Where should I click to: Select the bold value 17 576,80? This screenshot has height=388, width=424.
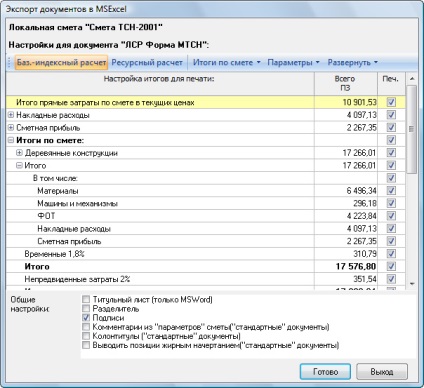[356, 267]
